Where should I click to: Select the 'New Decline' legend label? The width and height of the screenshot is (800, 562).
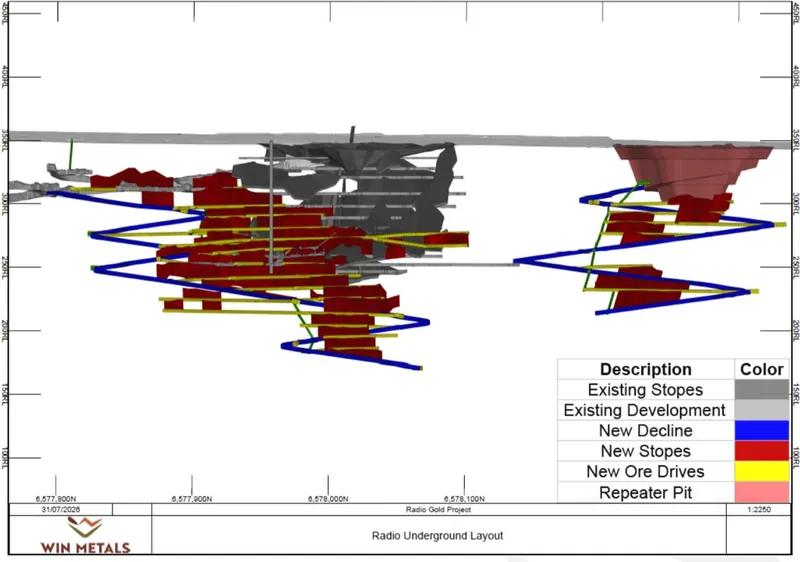[645, 430]
